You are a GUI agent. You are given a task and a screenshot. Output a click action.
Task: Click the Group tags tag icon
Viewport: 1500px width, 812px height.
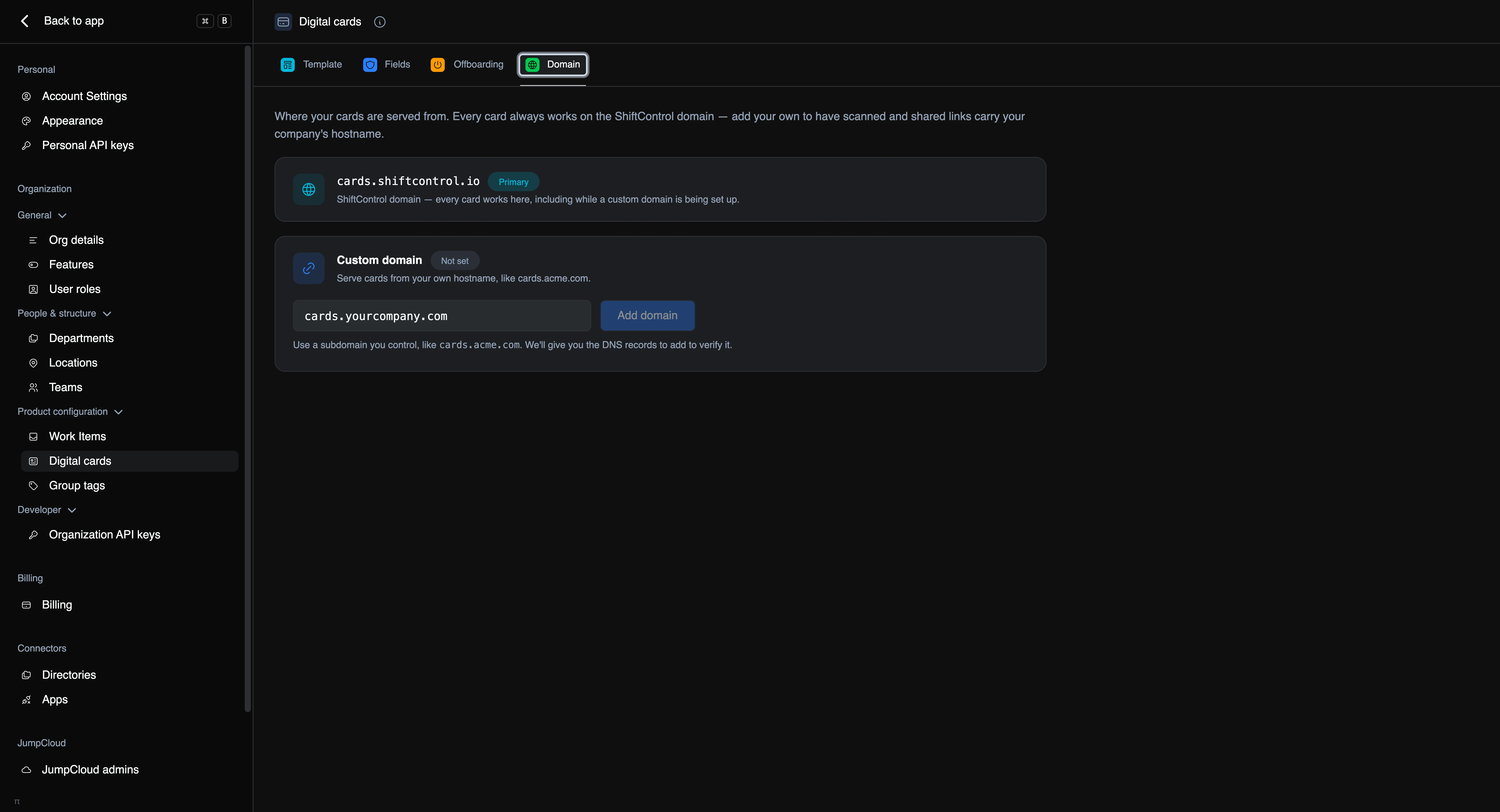tap(33, 485)
